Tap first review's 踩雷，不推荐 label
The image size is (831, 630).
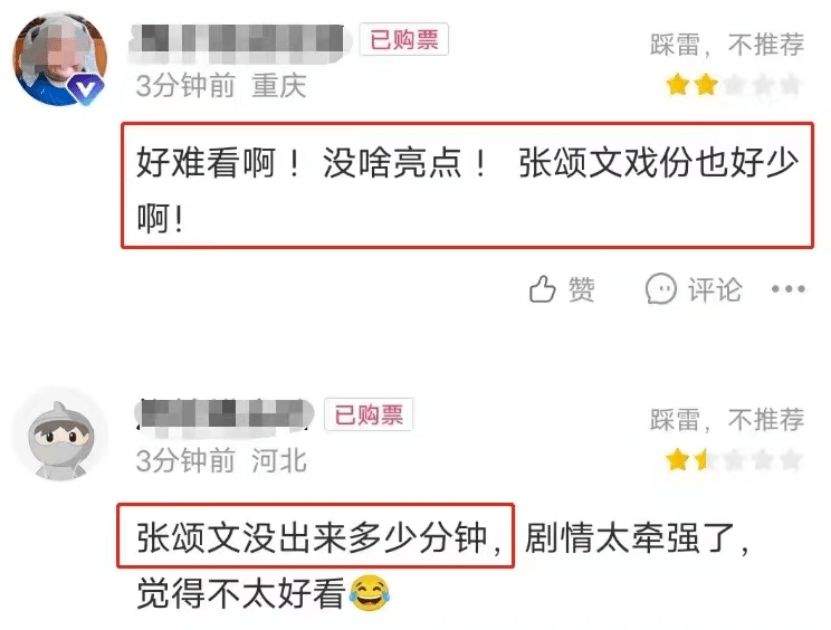tap(727, 45)
